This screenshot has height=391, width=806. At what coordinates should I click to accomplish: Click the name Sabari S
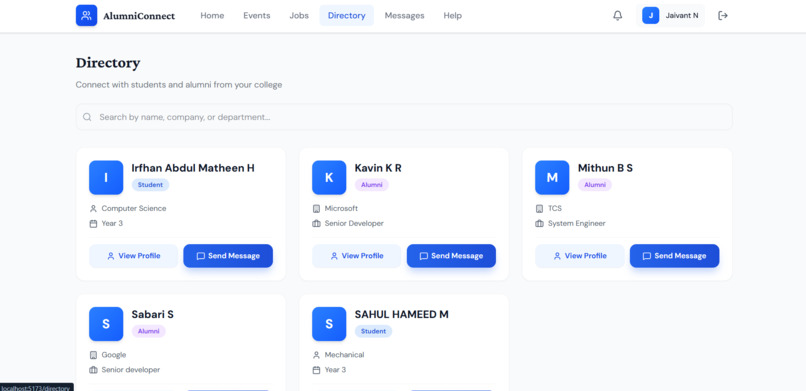tap(153, 314)
